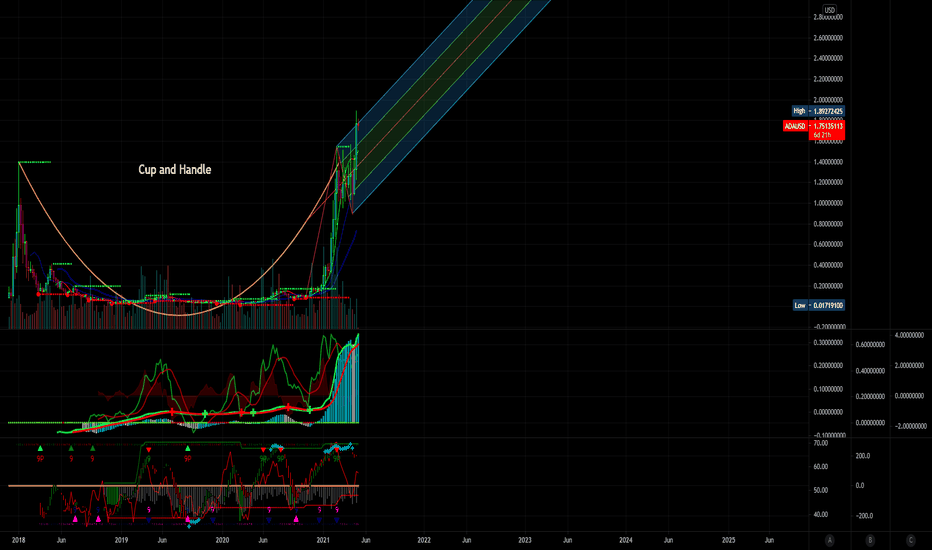Click the 2021 label on time axis
932x550 pixels.
coord(323,540)
